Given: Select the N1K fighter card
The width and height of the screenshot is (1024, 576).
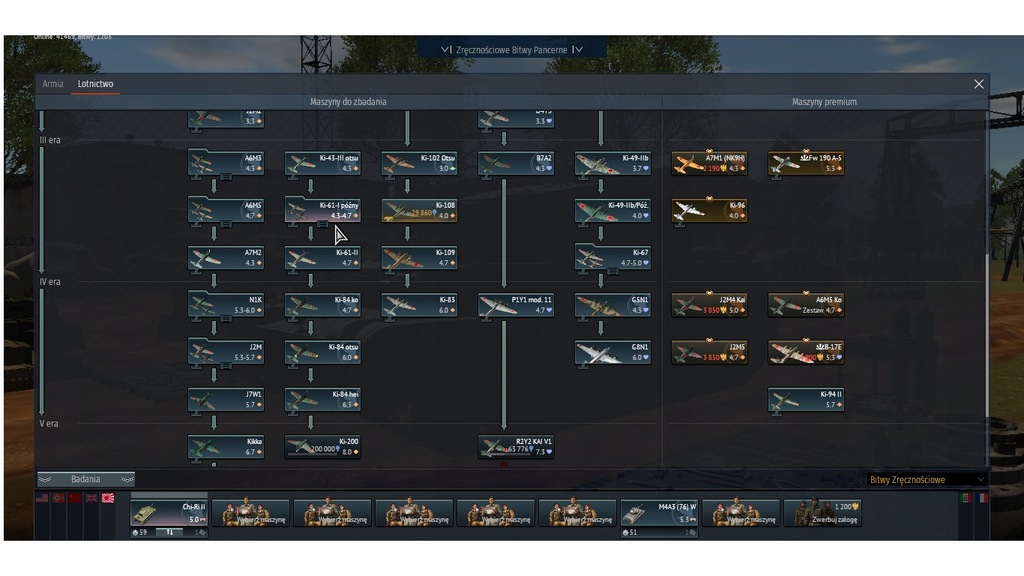Looking at the screenshot, I should pos(226,305).
